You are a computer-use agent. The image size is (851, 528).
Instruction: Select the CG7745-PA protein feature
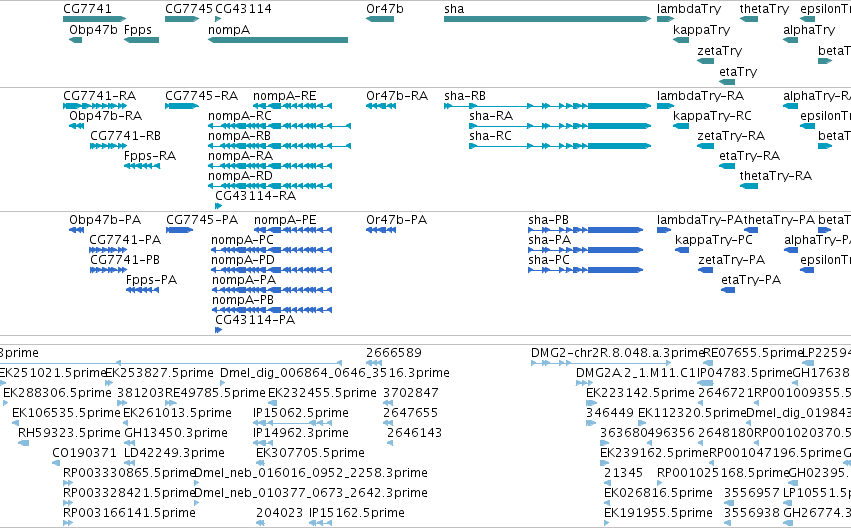180,230
